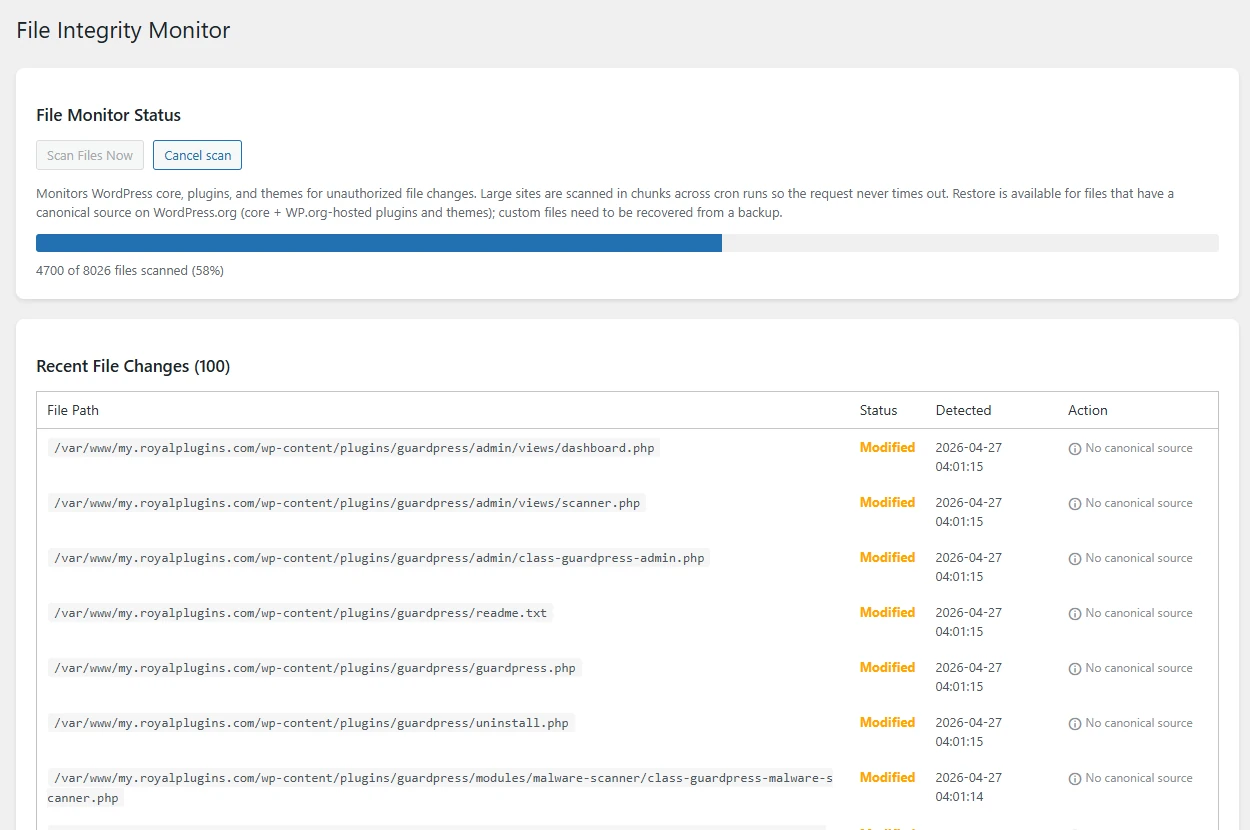1250x830 pixels.
Task: Click the disabled Scan Files Now button
Action: point(90,155)
